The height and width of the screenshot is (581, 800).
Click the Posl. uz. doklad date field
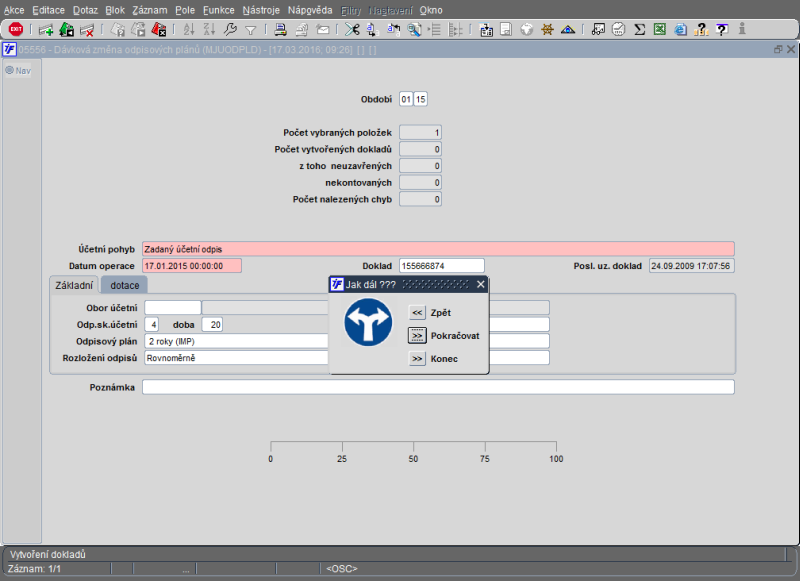[692, 266]
